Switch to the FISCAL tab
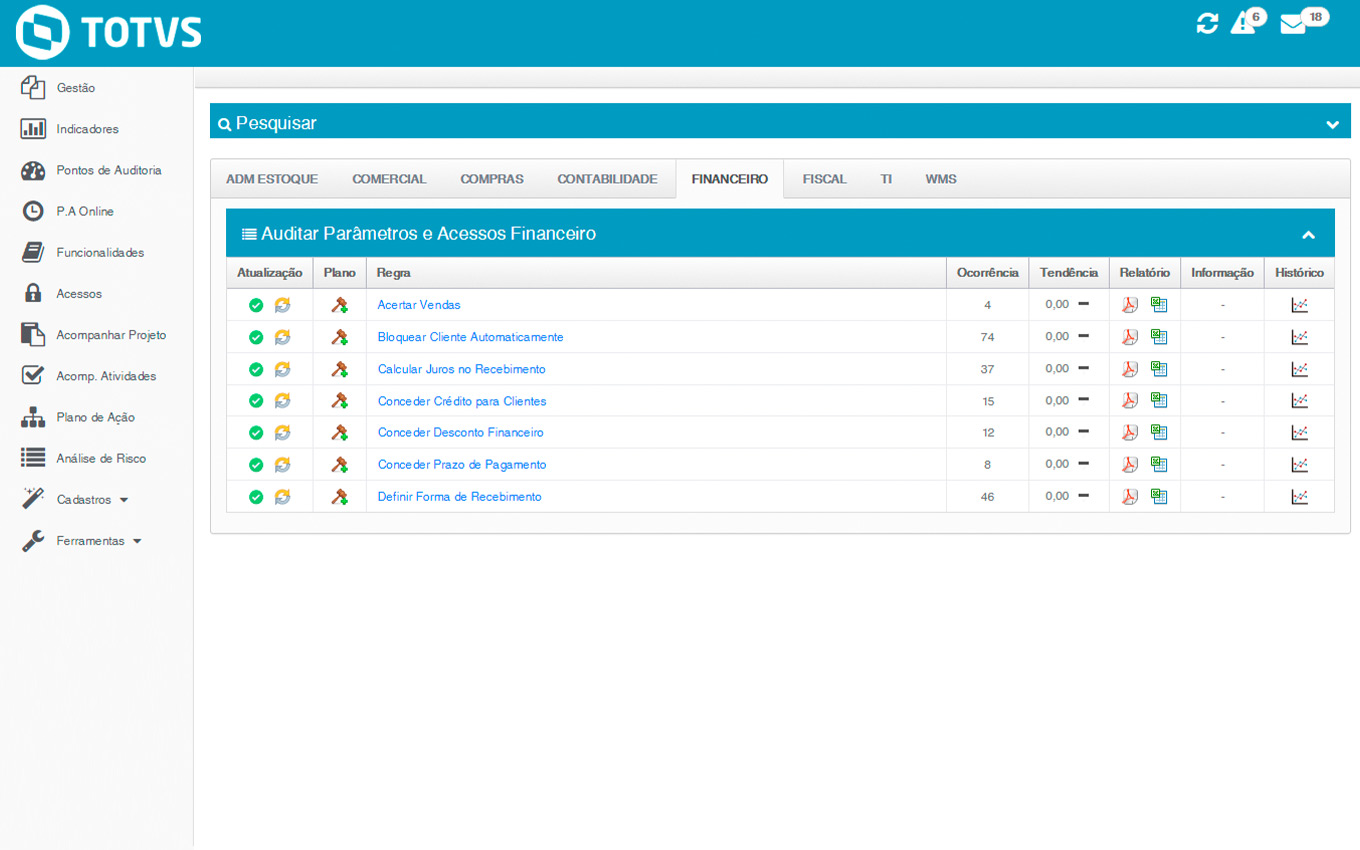1360x850 pixels. click(824, 179)
